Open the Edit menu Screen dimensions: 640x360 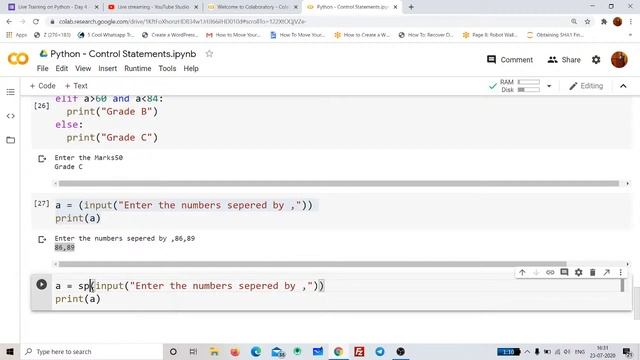62,68
